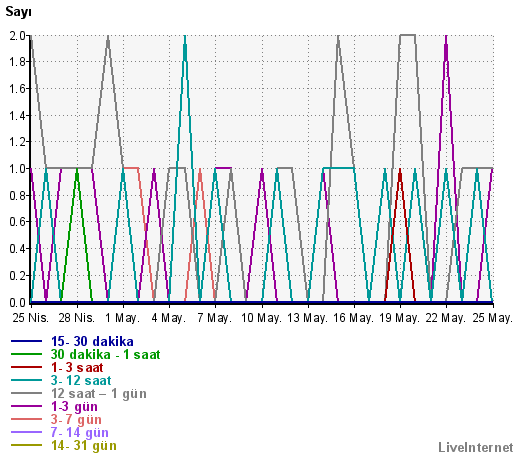Viewport: 520px width, 457px height.
Task: Select the '3- 12 saat' legend entry
Action: pos(81,380)
